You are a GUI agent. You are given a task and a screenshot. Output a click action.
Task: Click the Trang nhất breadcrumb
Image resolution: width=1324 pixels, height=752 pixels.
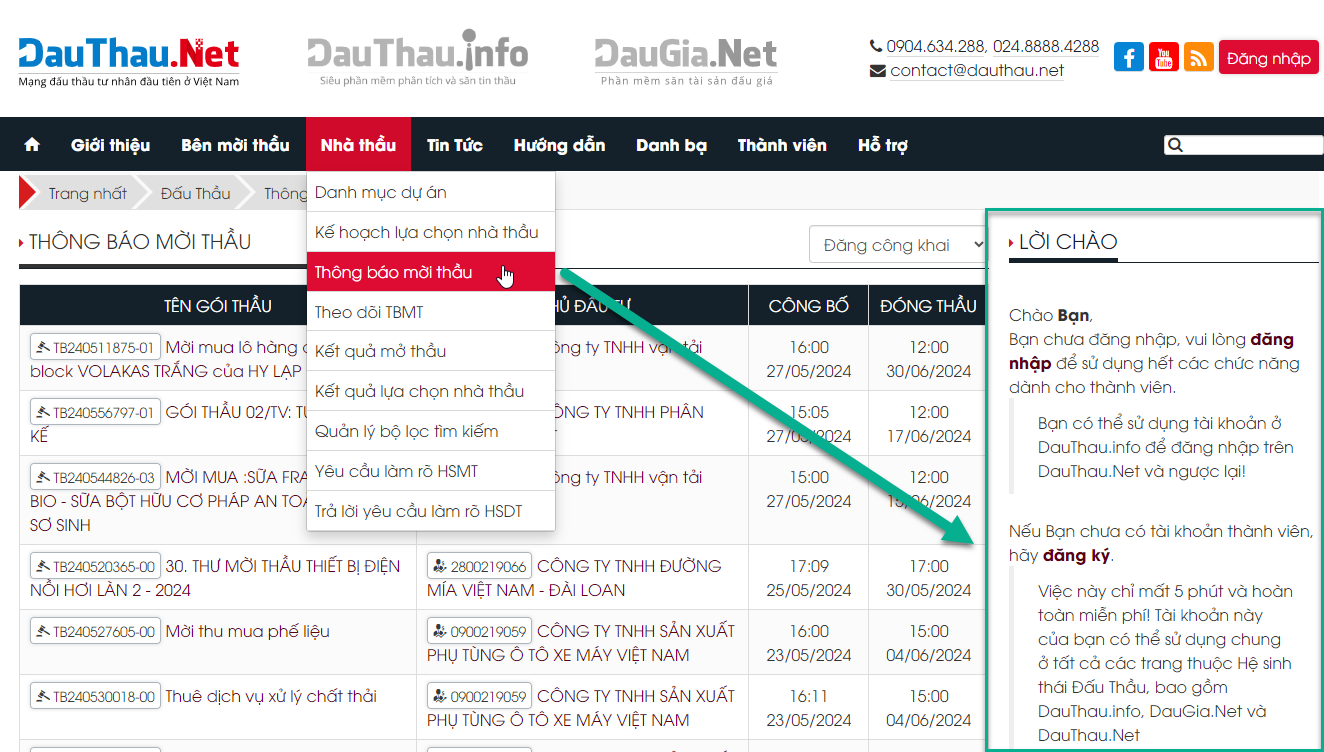(88, 194)
